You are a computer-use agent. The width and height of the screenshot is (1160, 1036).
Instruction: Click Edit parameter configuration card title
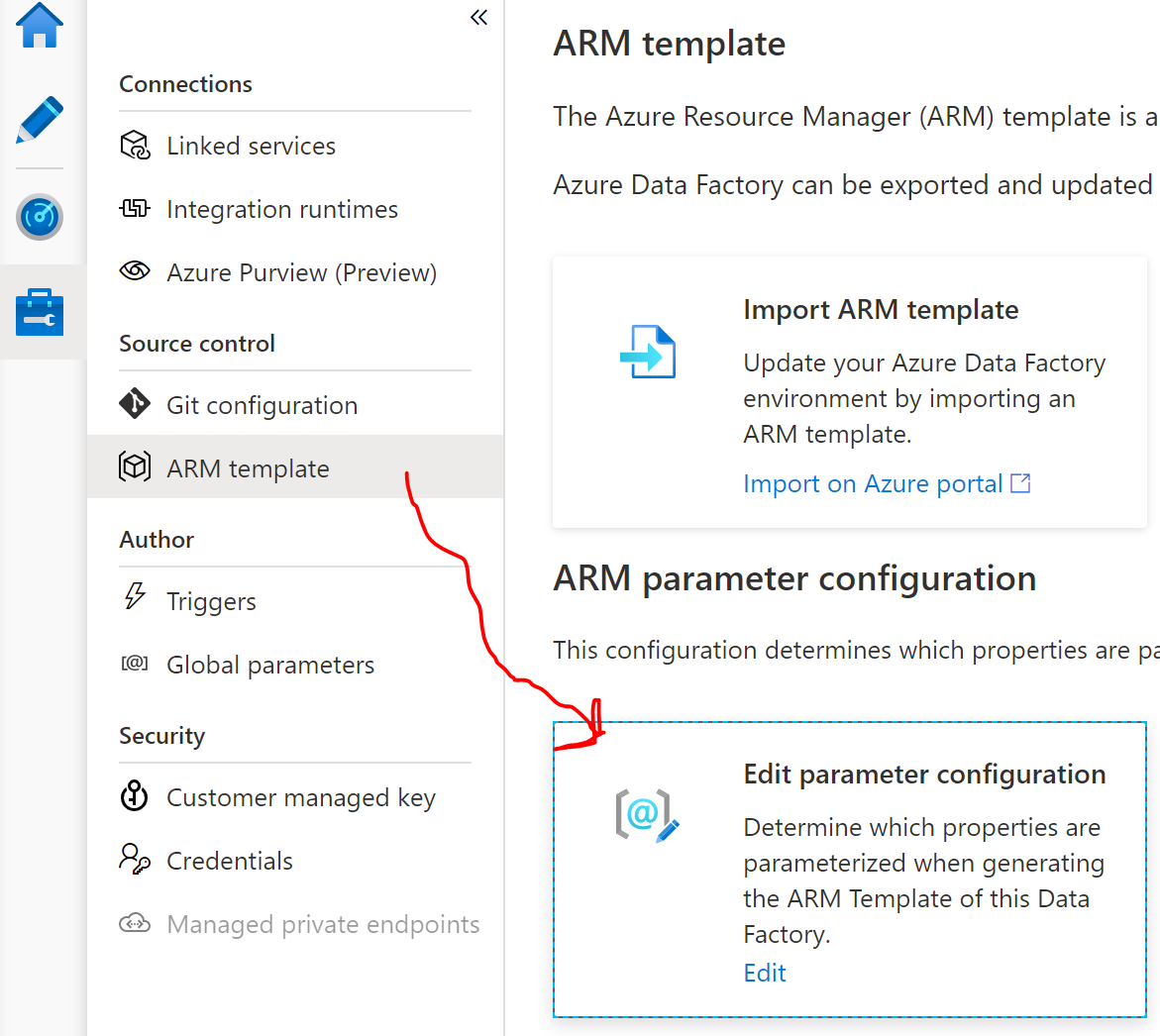[x=924, y=775]
